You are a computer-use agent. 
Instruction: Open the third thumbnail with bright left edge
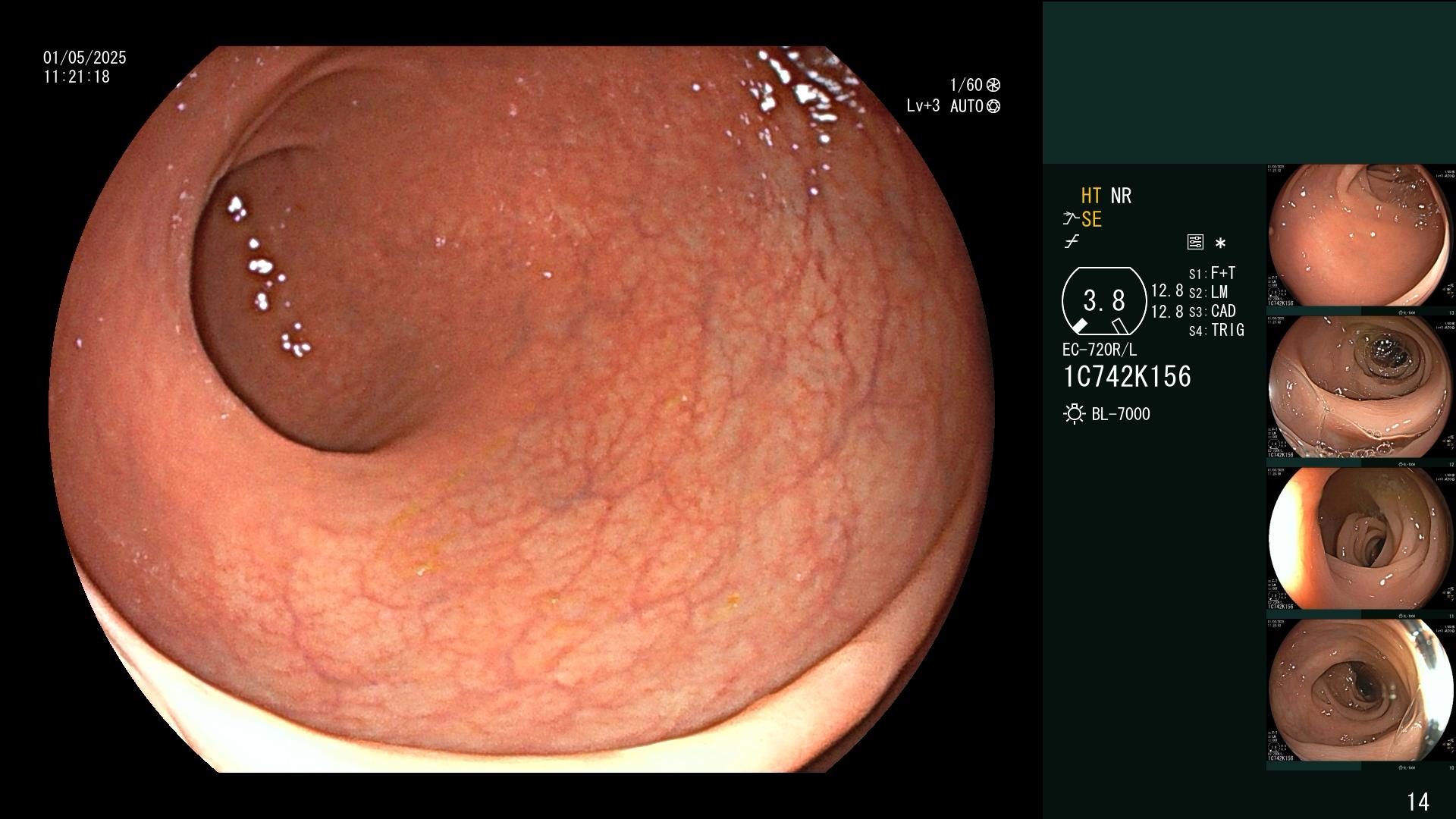pos(1361,538)
